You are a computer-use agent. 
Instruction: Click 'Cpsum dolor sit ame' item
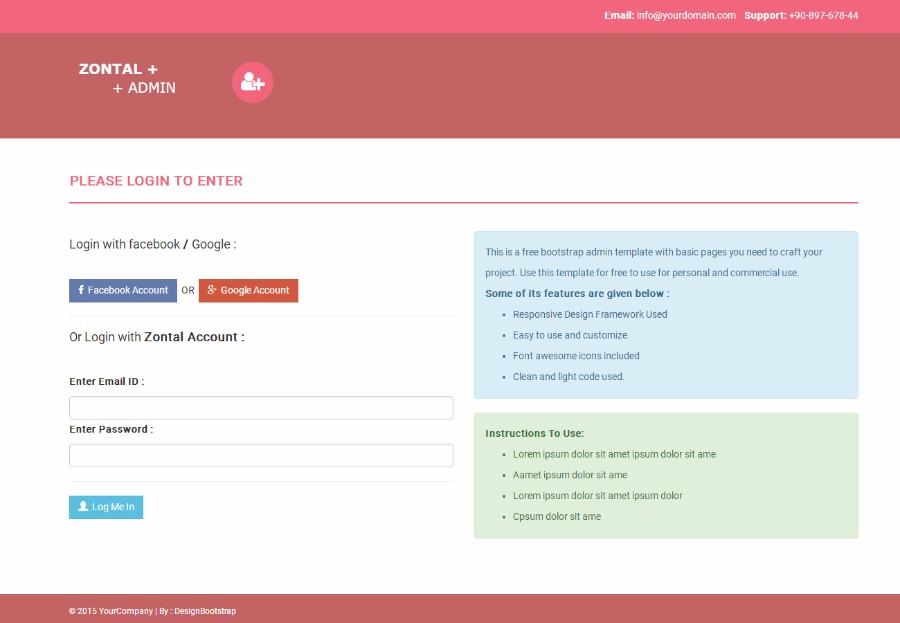click(x=557, y=516)
